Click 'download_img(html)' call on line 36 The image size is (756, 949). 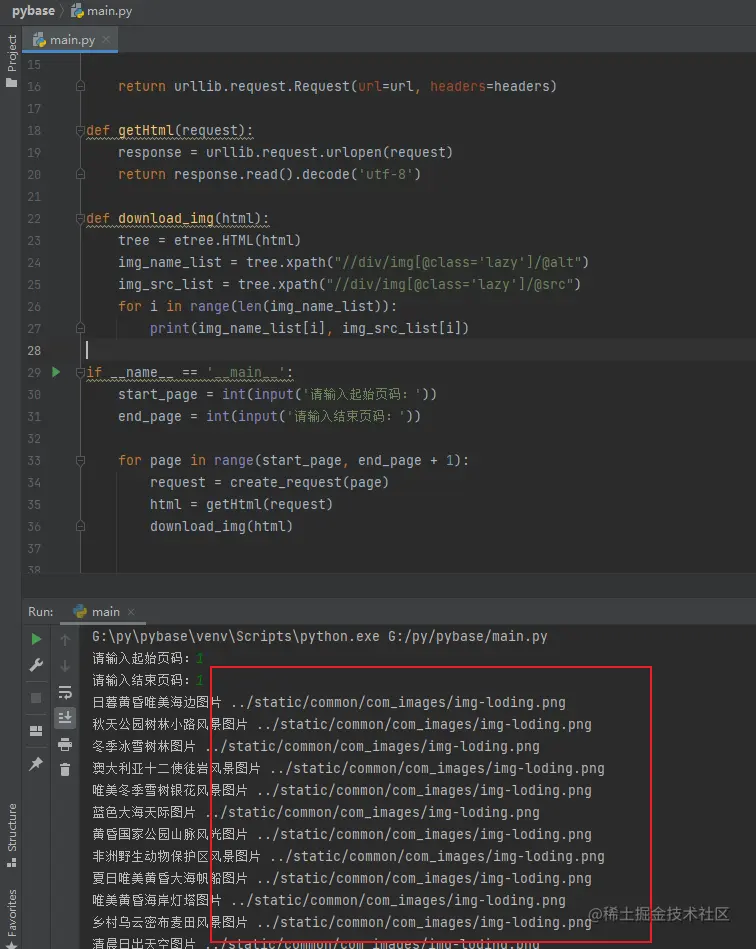tap(222, 526)
